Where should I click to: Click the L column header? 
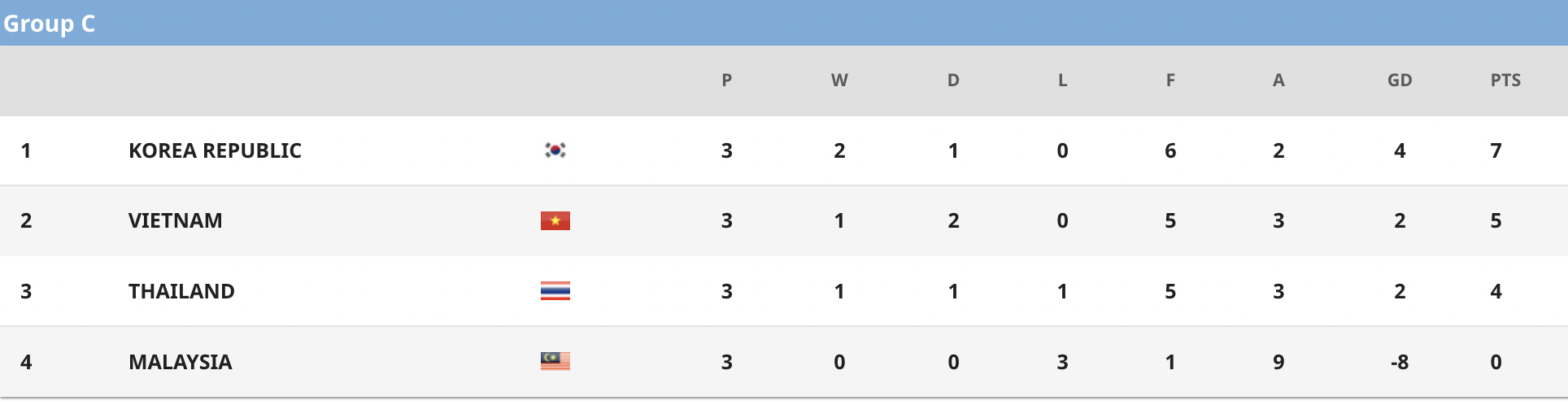(1062, 81)
